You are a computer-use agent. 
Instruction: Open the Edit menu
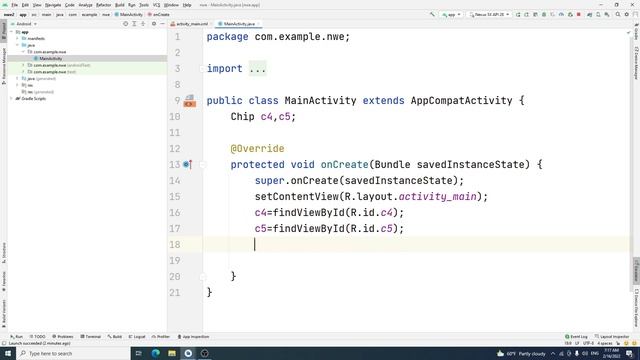point(25,5)
